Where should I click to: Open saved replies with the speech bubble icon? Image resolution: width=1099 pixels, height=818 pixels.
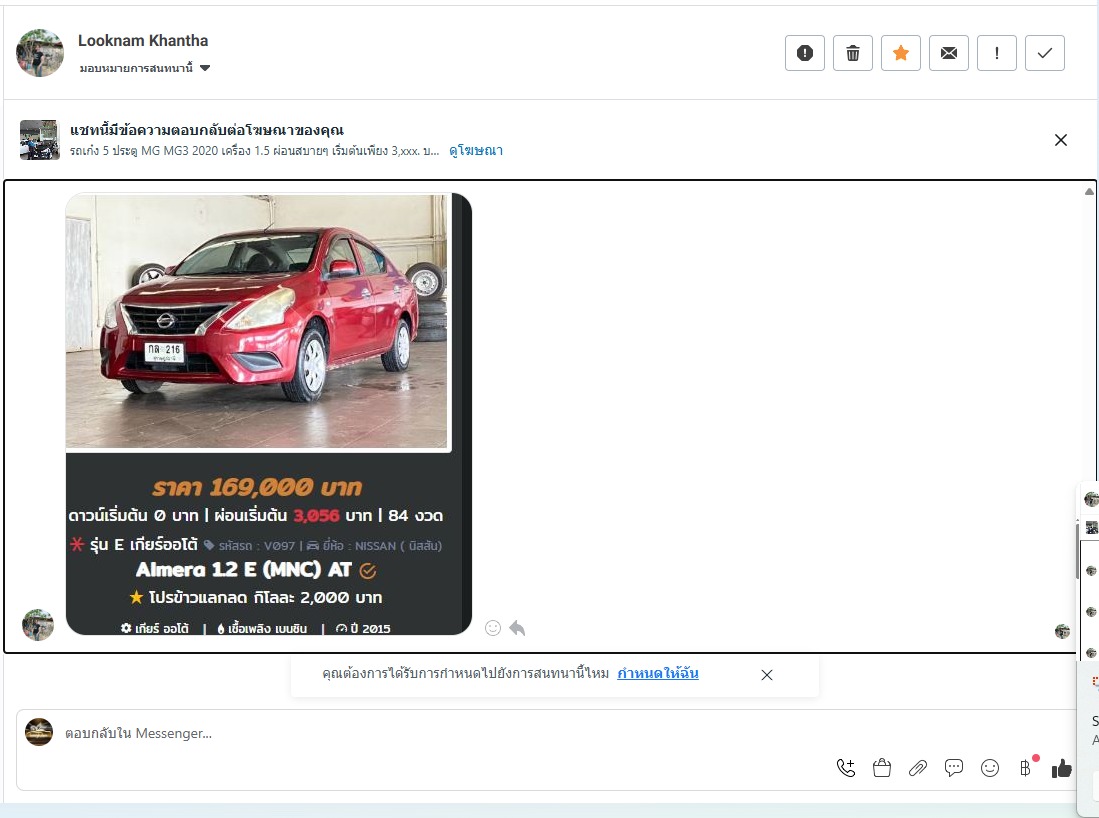tap(953, 768)
